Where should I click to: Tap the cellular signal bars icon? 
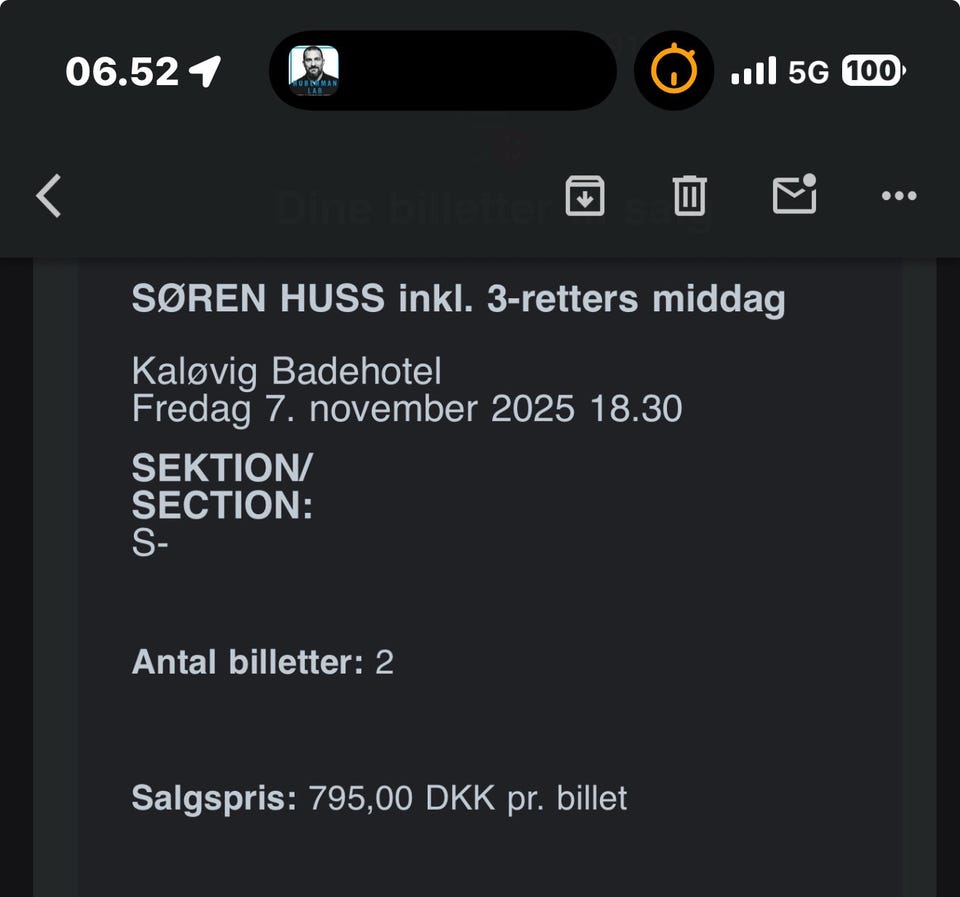753,71
